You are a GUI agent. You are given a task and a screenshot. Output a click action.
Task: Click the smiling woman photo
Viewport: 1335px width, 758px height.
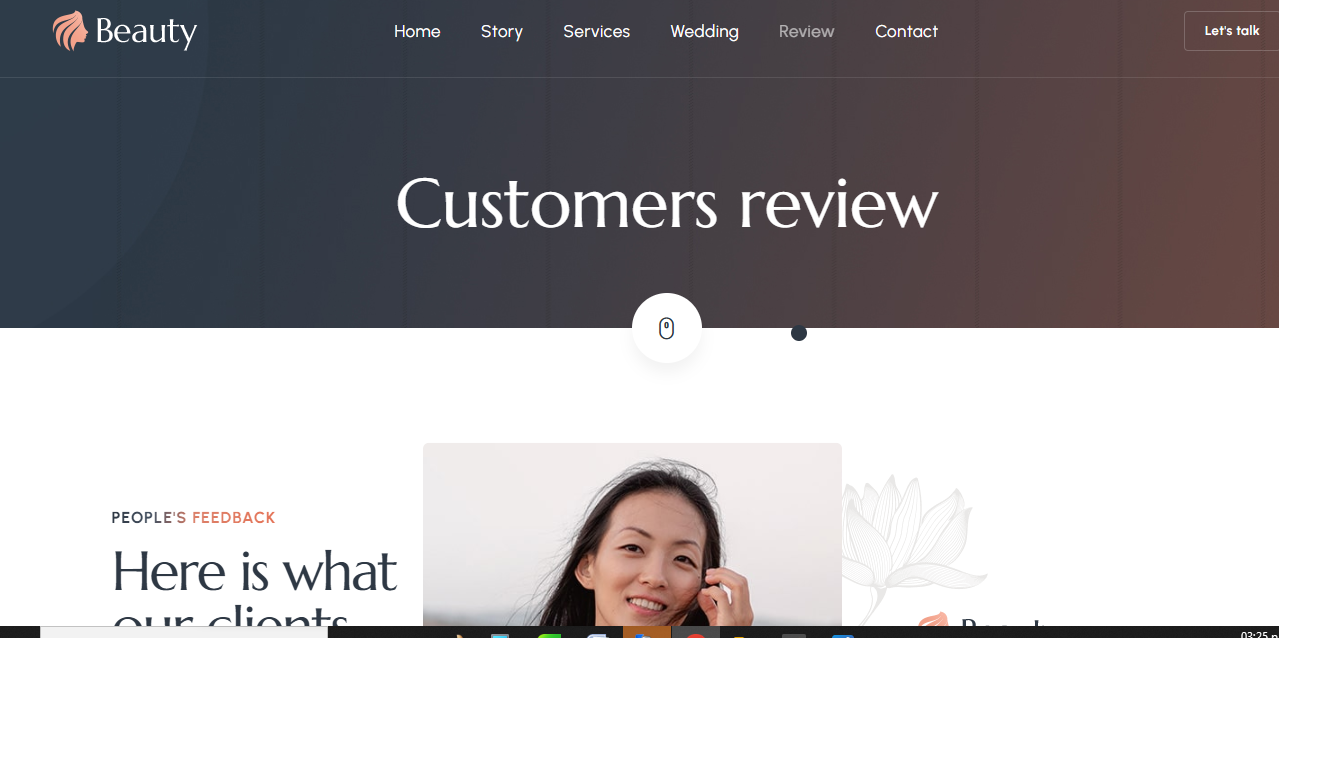(x=632, y=535)
